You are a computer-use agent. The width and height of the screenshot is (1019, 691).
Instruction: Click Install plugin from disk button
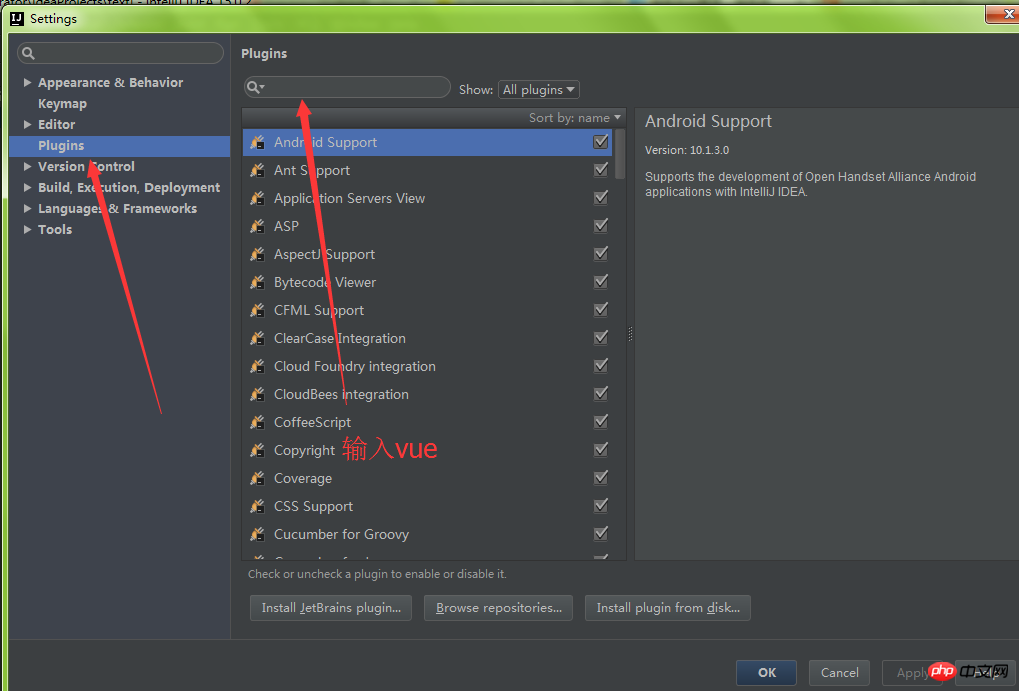tap(668, 608)
